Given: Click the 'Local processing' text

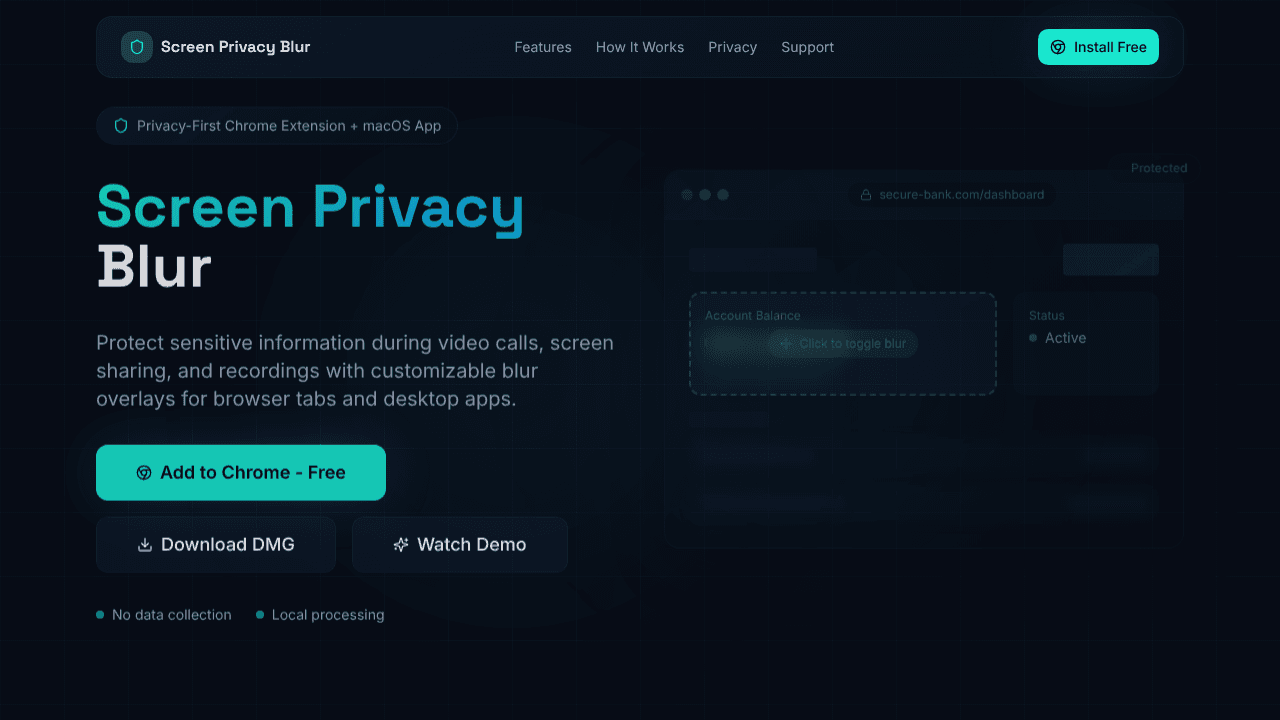Looking at the screenshot, I should point(328,615).
